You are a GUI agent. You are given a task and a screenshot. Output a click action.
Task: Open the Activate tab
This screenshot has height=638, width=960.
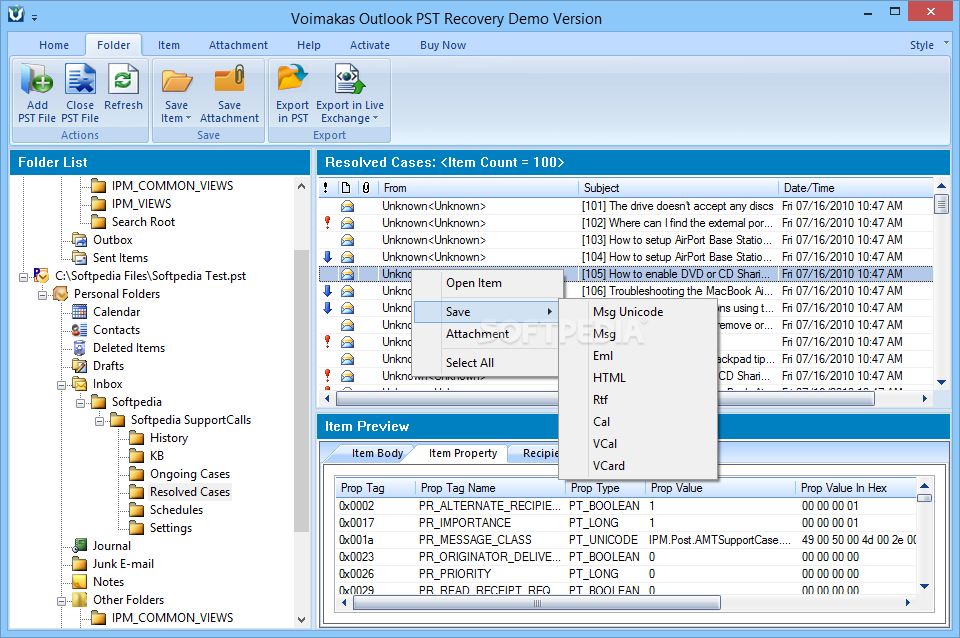369,45
